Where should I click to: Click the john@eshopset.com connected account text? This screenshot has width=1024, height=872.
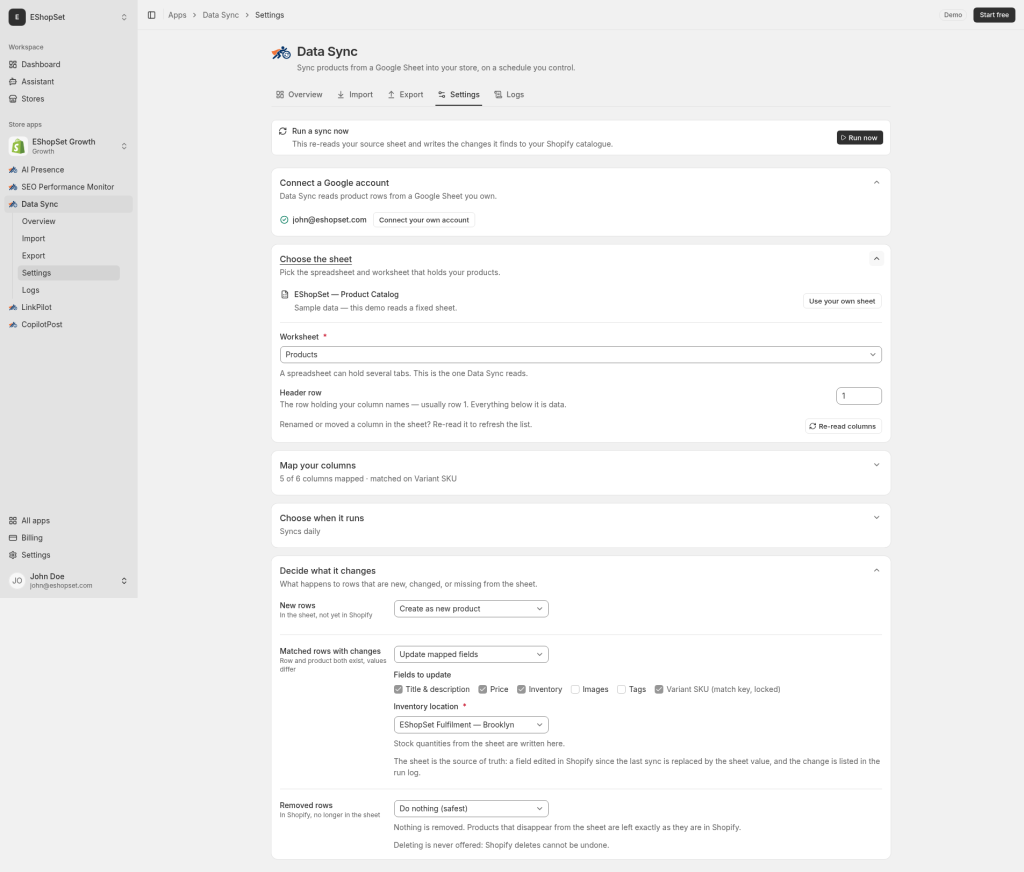click(x=329, y=220)
